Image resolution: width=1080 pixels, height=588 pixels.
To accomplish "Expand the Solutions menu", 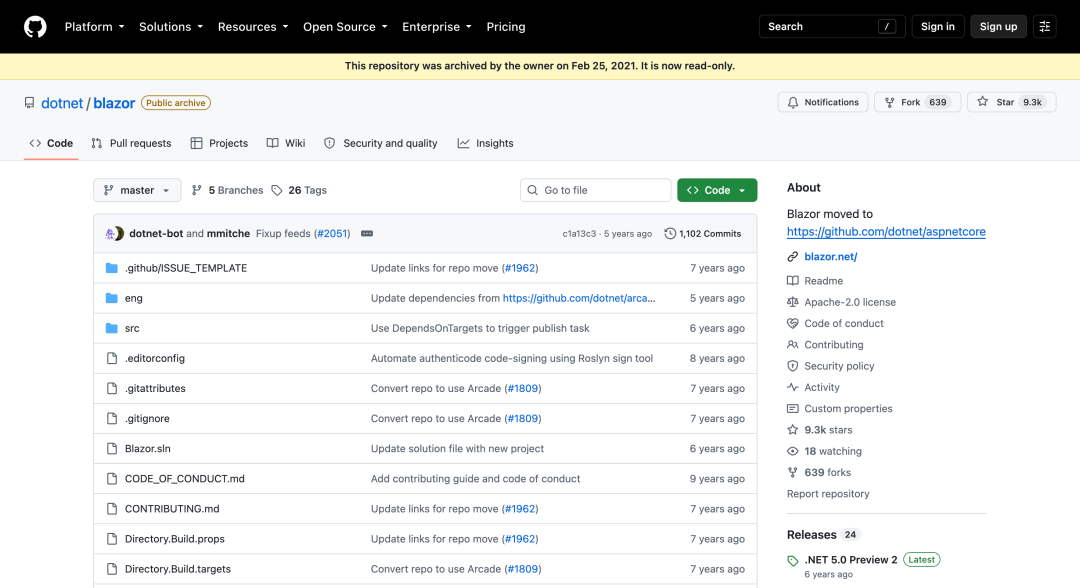I will [171, 27].
